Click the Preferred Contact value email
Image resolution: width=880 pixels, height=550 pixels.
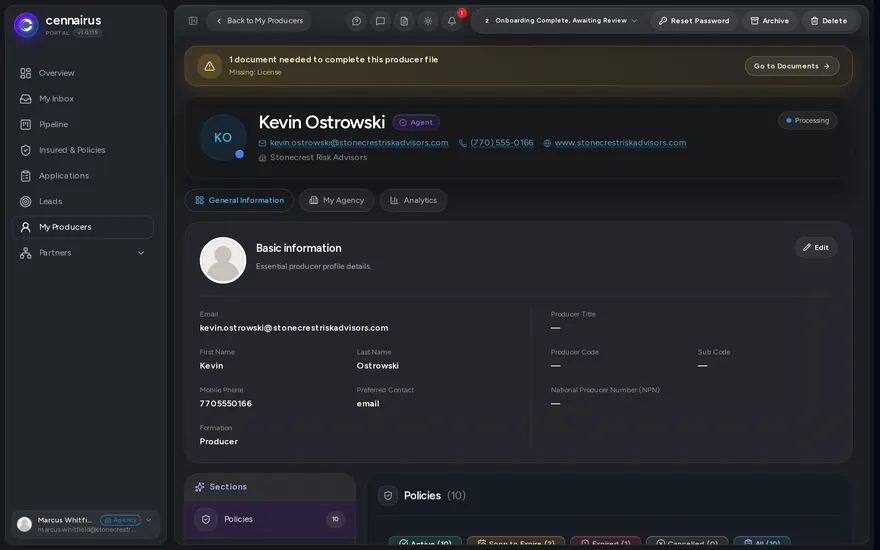pyautogui.click(x=368, y=404)
